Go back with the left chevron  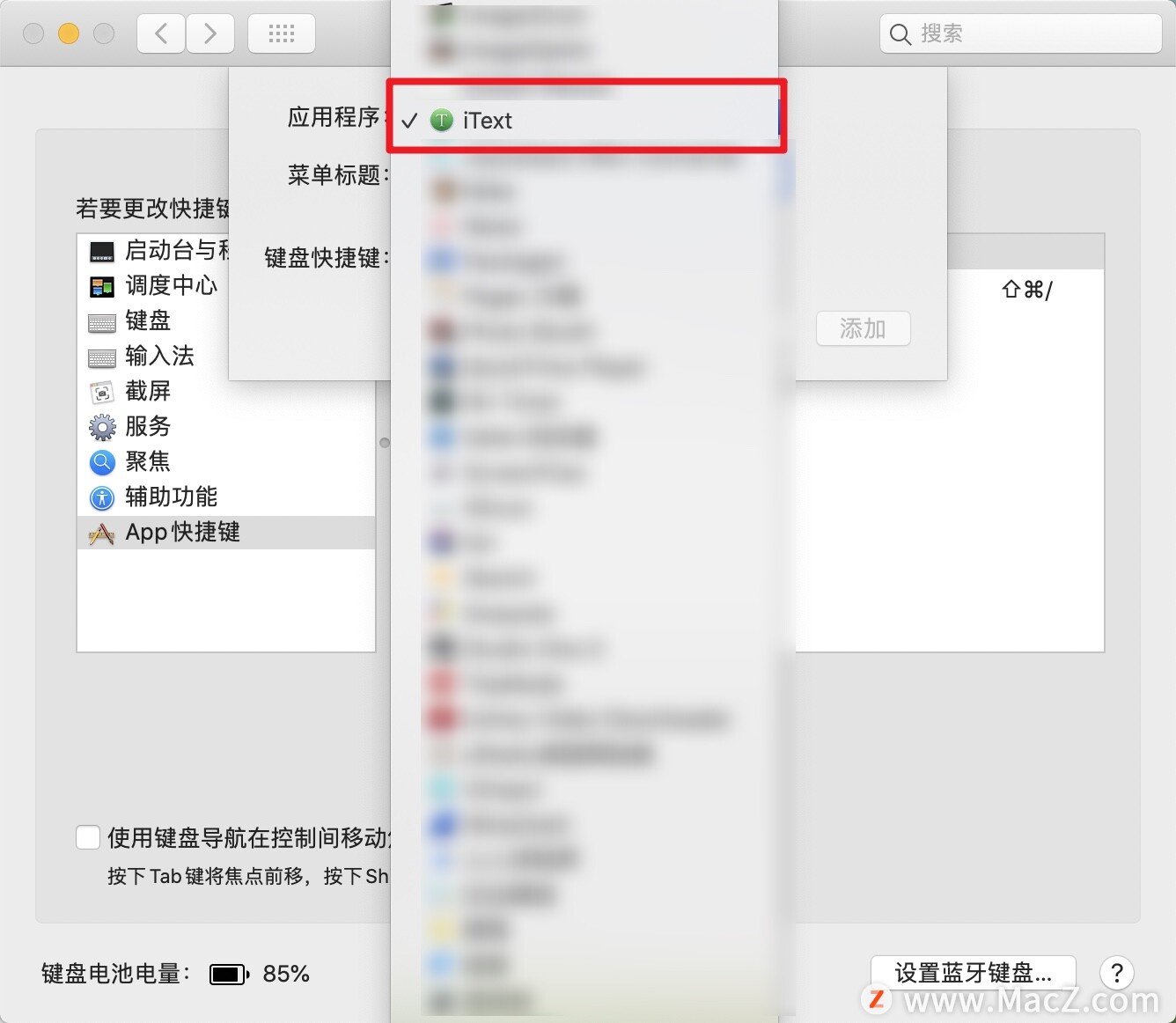point(161,34)
